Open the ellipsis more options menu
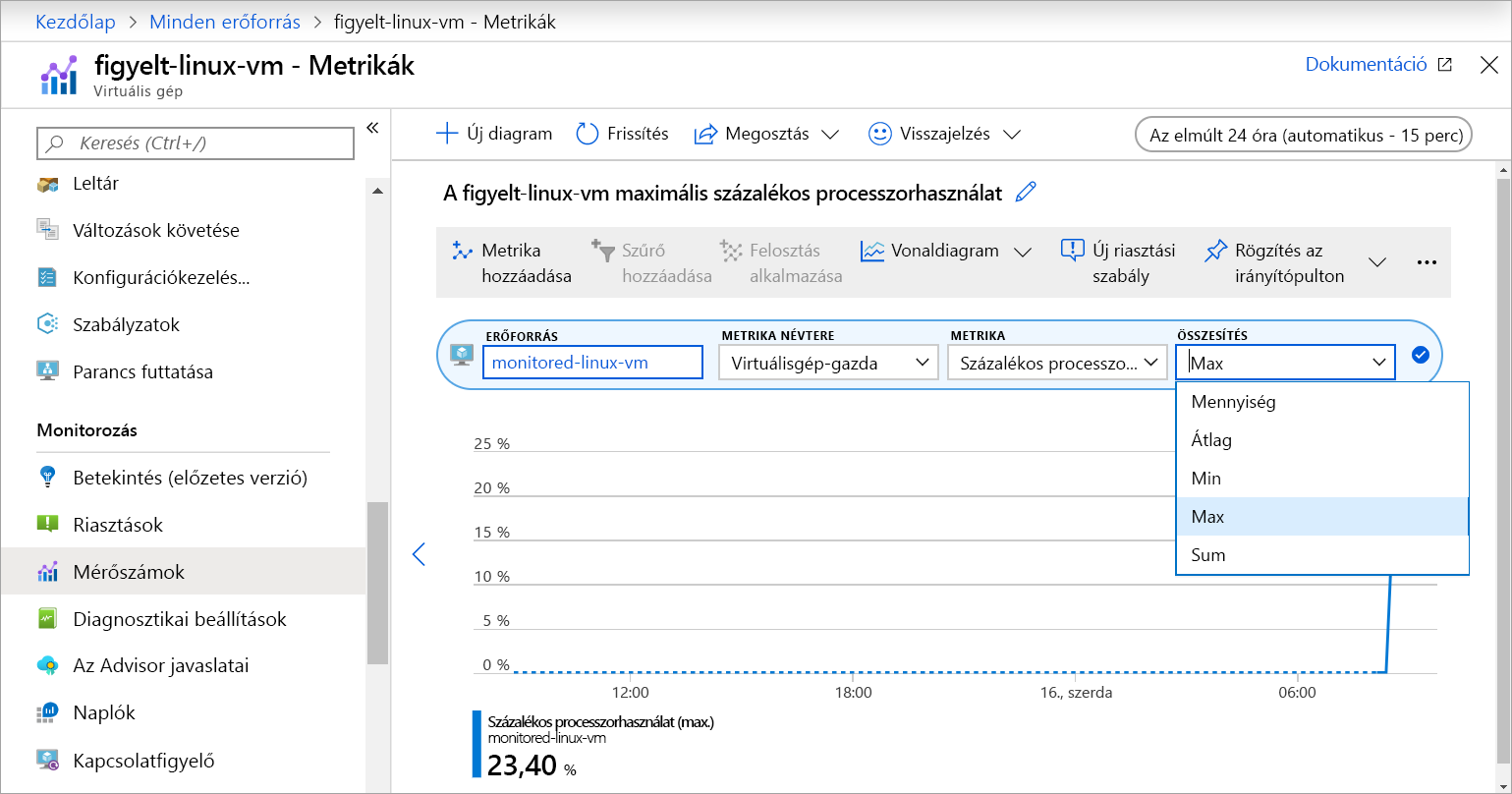This screenshot has width=1512, height=794. 1427,262
